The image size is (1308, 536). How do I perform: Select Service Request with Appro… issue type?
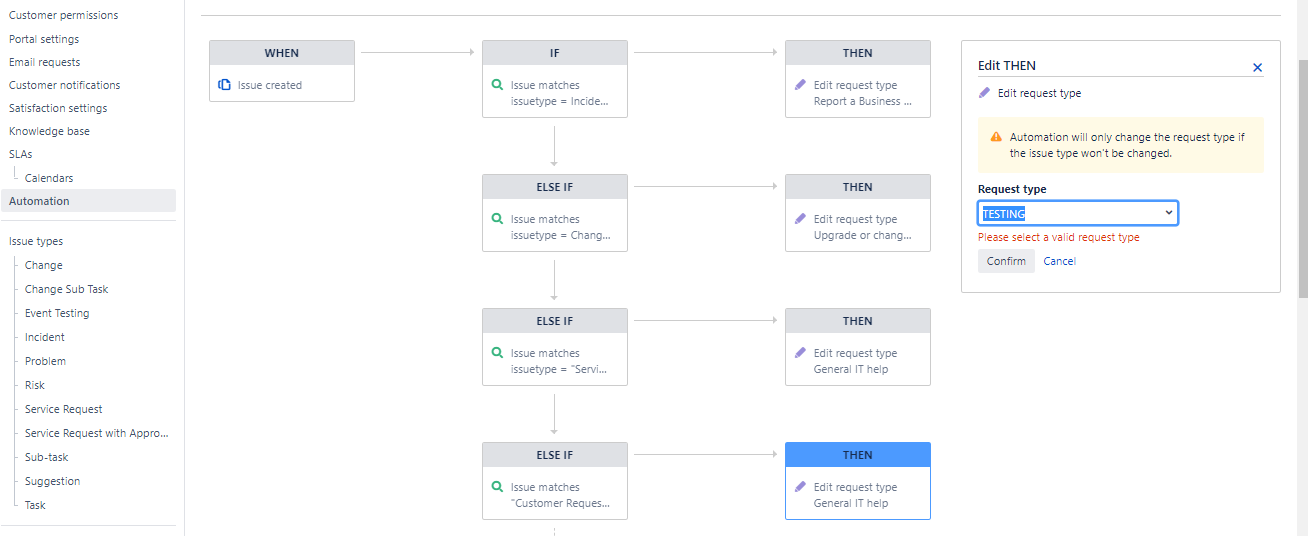click(x=97, y=433)
